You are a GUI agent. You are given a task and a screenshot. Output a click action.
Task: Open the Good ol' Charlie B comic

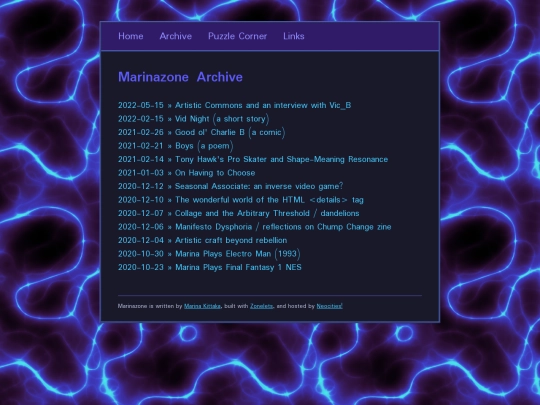tap(230, 132)
